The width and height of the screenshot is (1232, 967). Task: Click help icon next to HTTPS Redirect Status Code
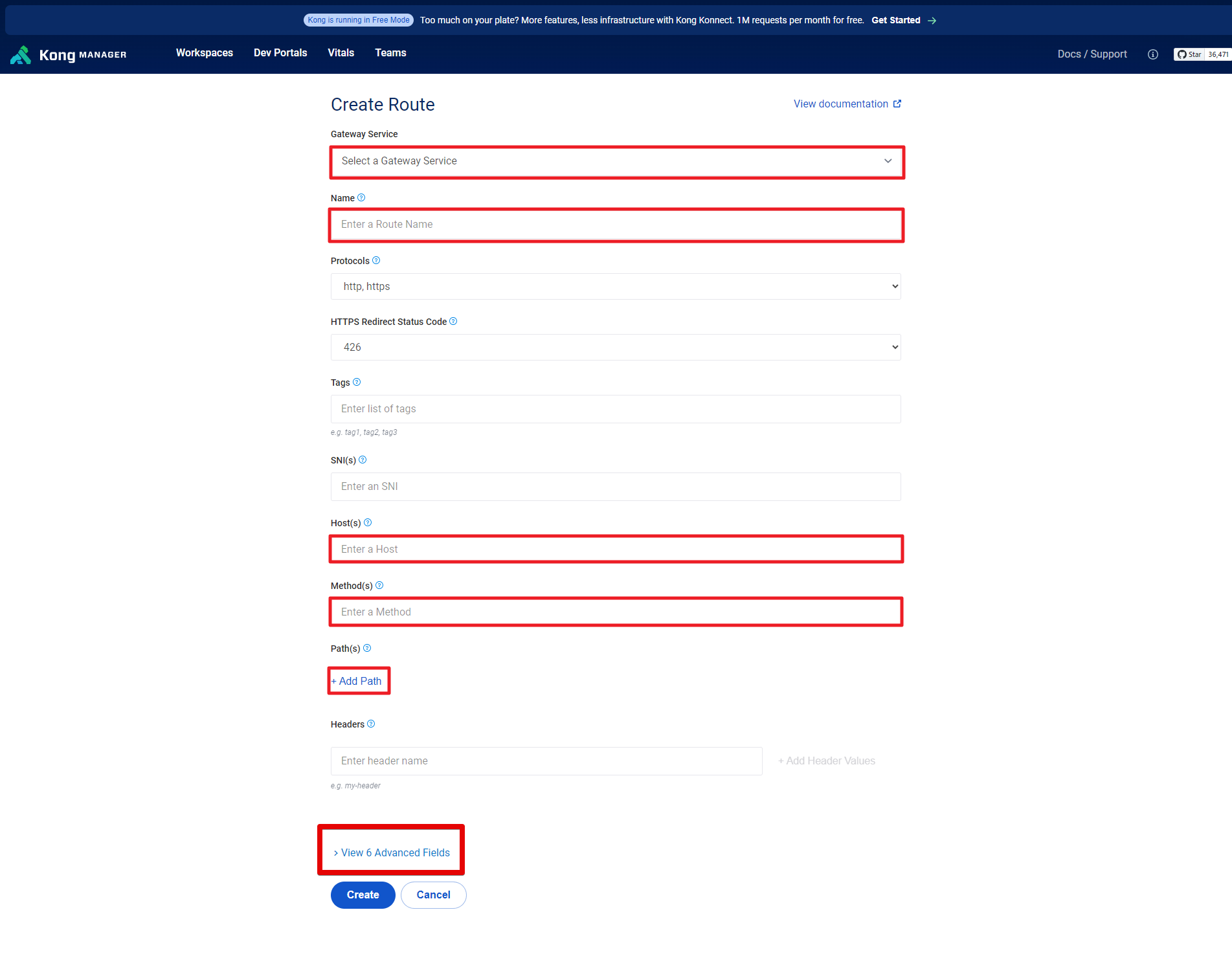tap(453, 322)
